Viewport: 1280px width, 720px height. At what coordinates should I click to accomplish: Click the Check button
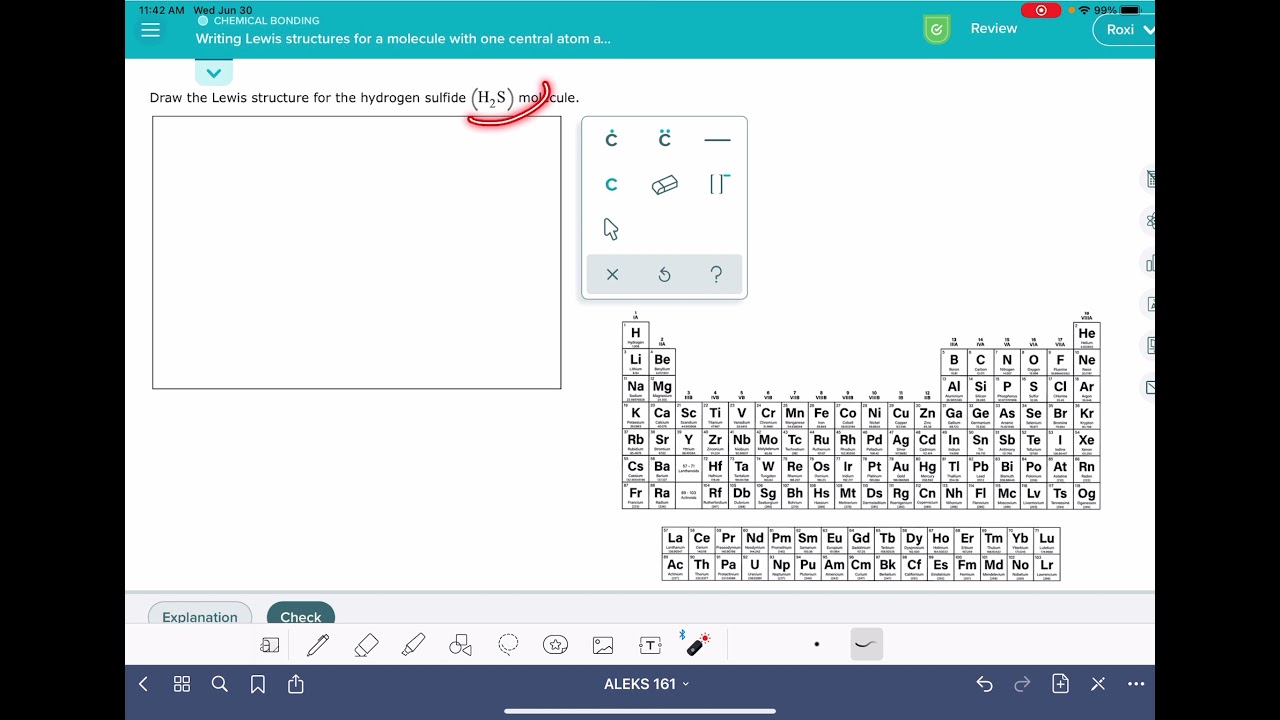[301, 616]
